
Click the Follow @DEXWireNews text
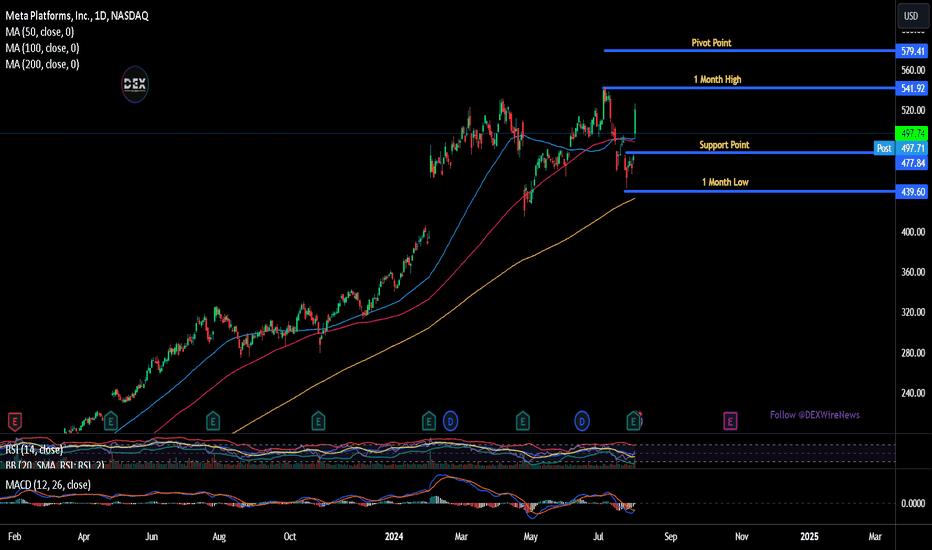(x=814, y=415)
